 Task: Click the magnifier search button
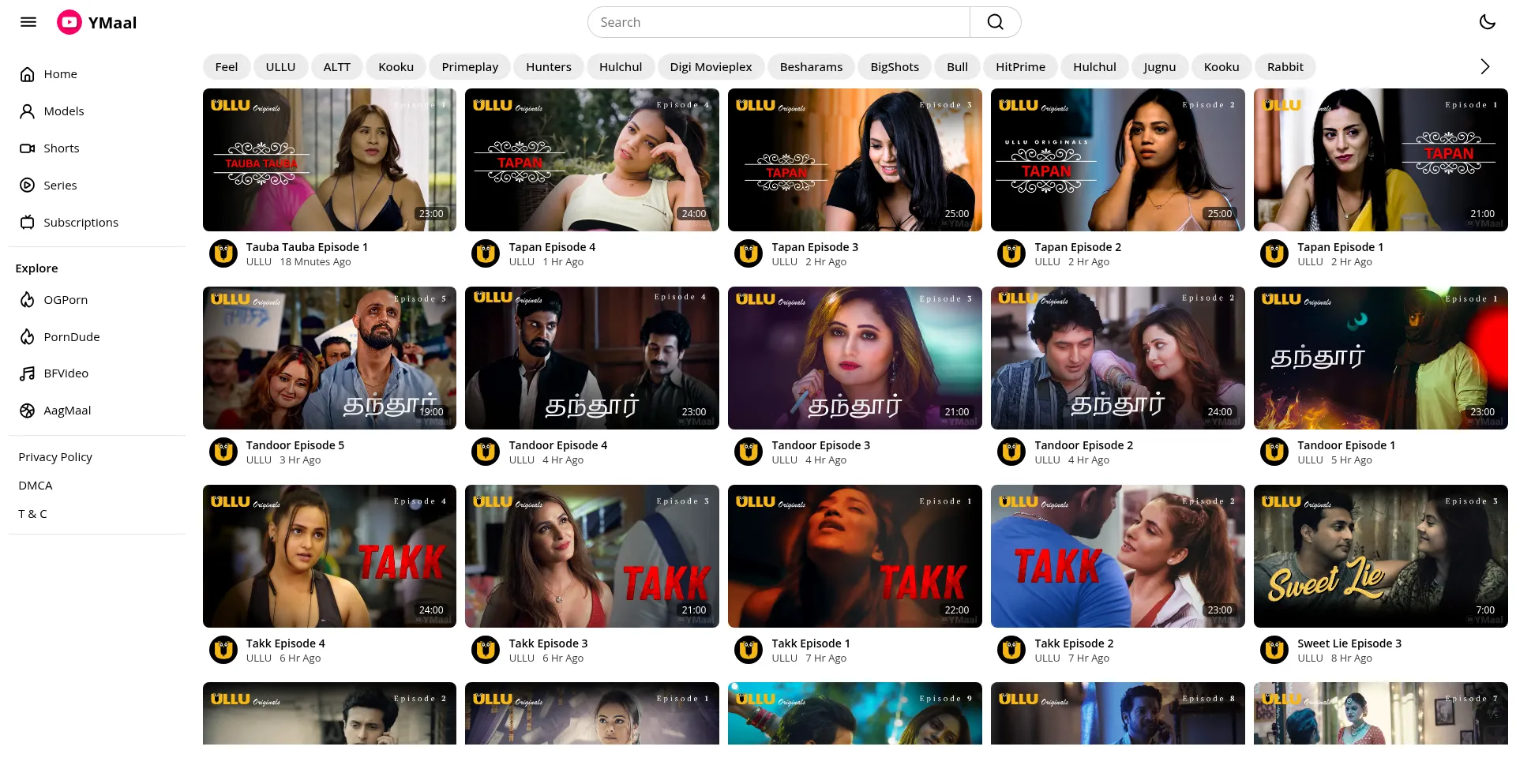(x=995, y=22)
